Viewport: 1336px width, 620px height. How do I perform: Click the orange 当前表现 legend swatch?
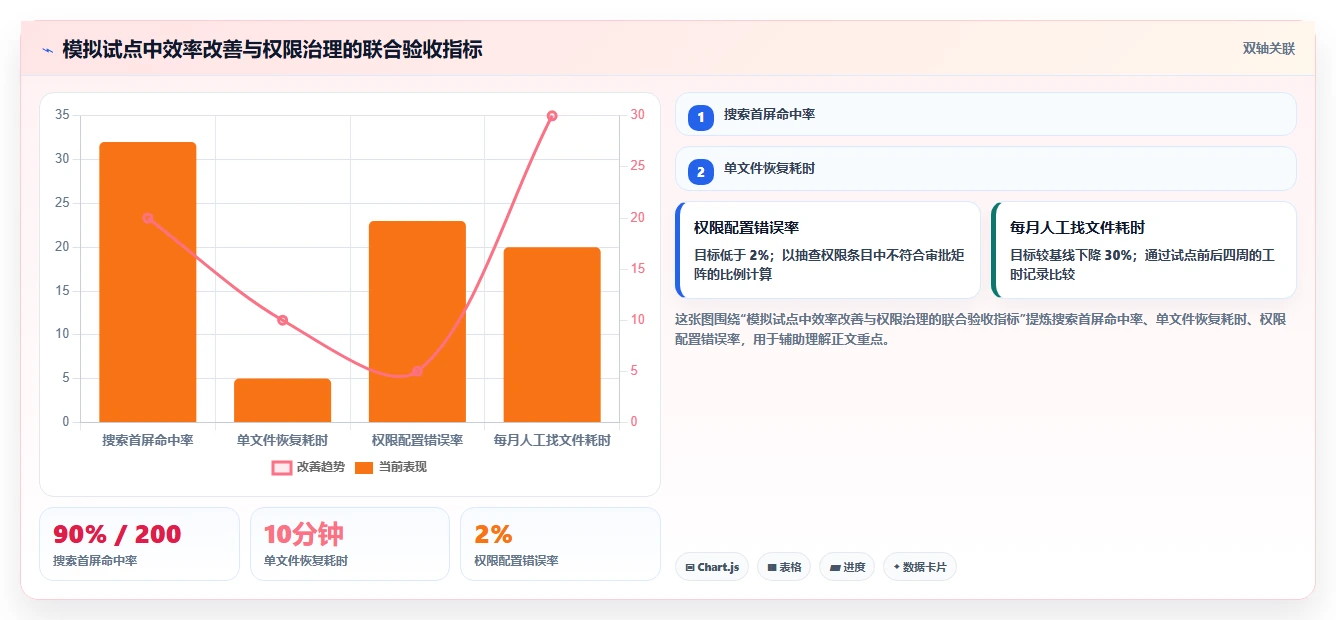click(364, 468)
